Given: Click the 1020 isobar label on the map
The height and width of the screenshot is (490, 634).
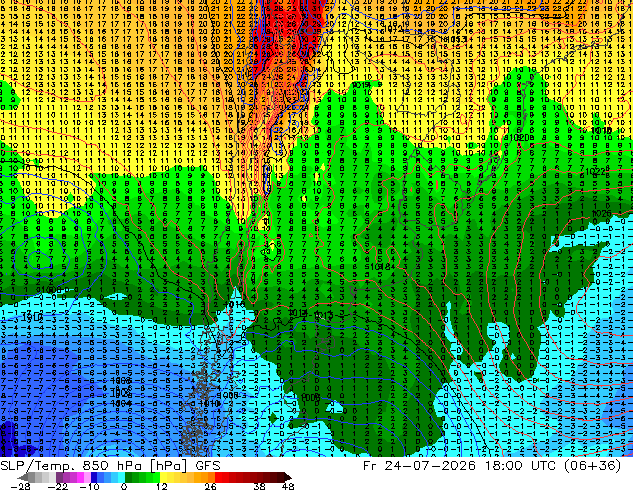Looking at the screenshot, I should (519, 137).
